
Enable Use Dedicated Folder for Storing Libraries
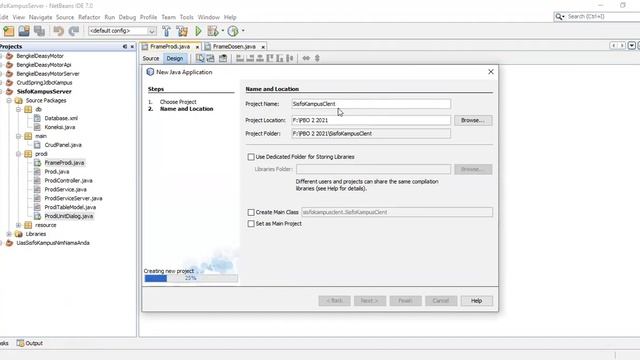[x=251, y=157]
